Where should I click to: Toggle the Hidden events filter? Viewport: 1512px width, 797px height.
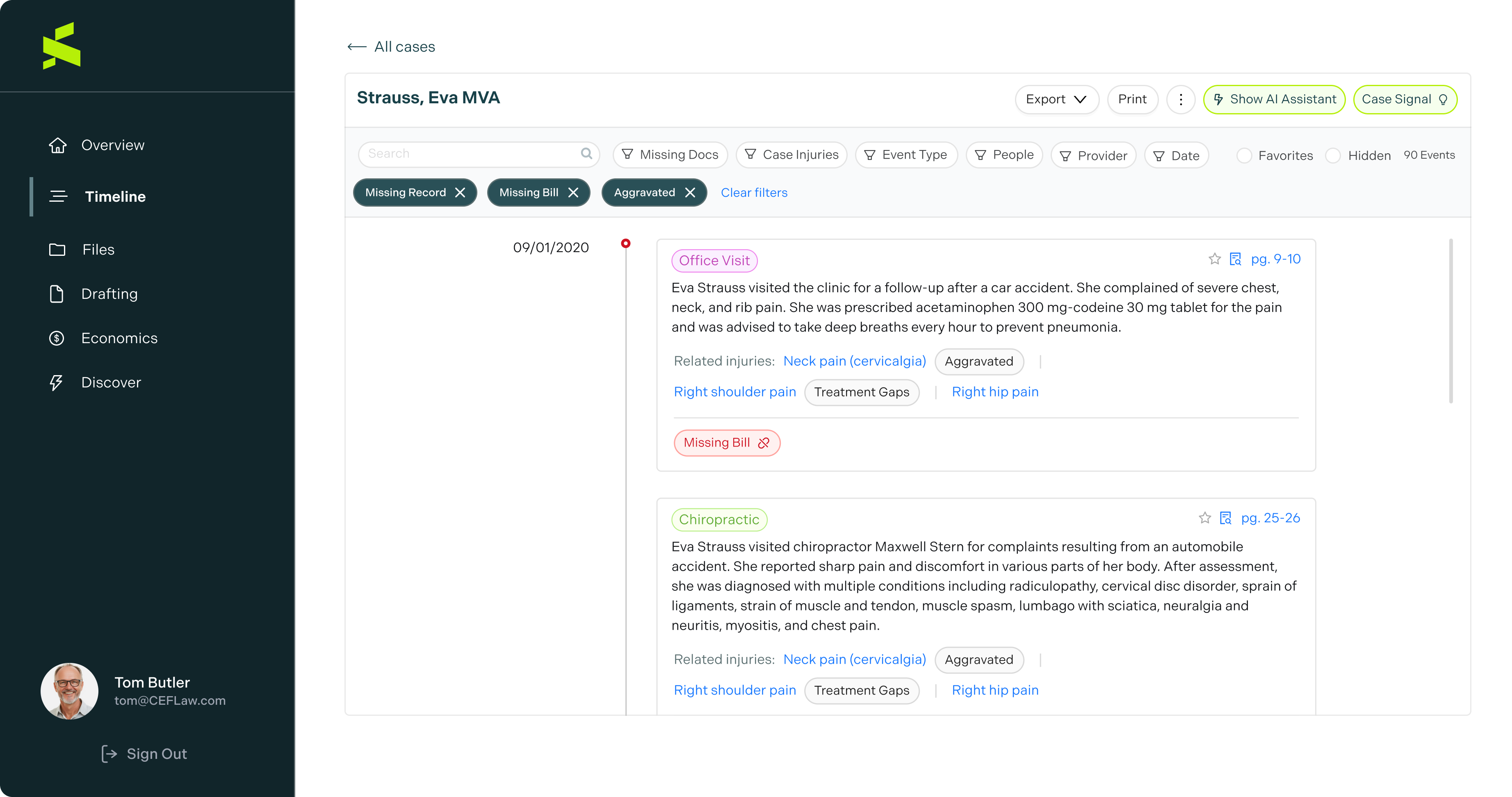tap(1333, 155)
